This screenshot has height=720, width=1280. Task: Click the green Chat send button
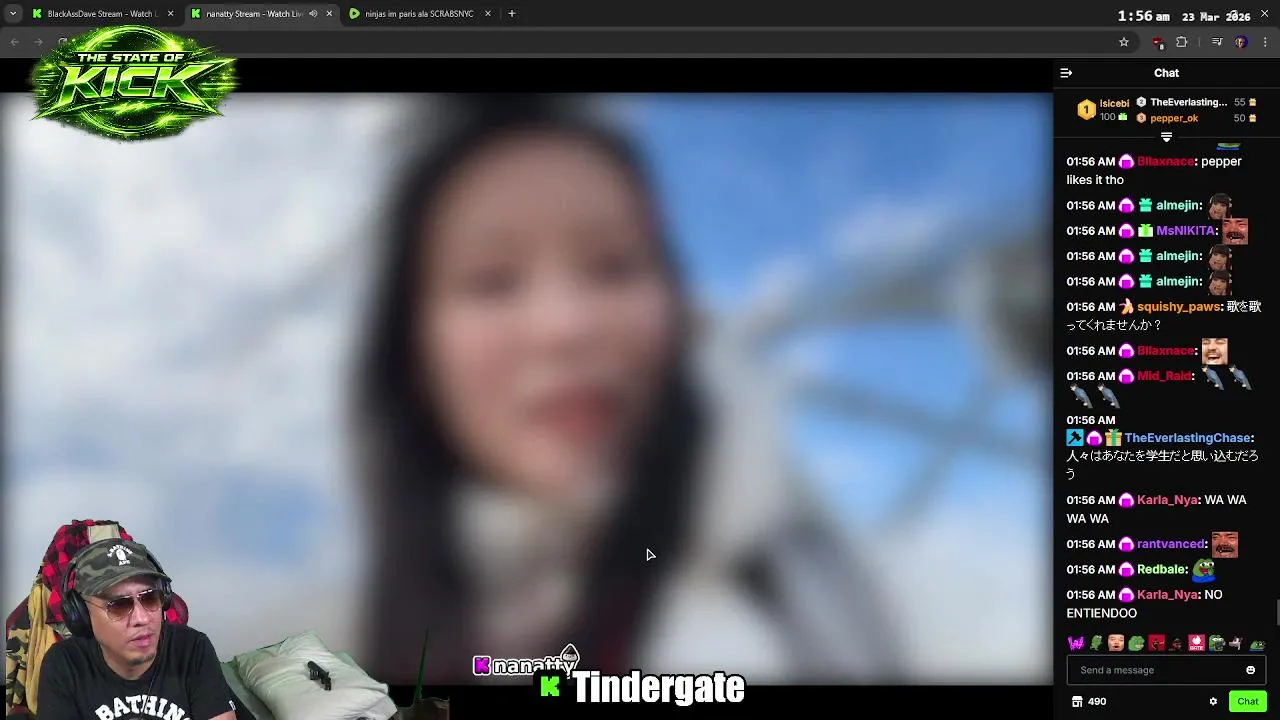(1247, 701)
